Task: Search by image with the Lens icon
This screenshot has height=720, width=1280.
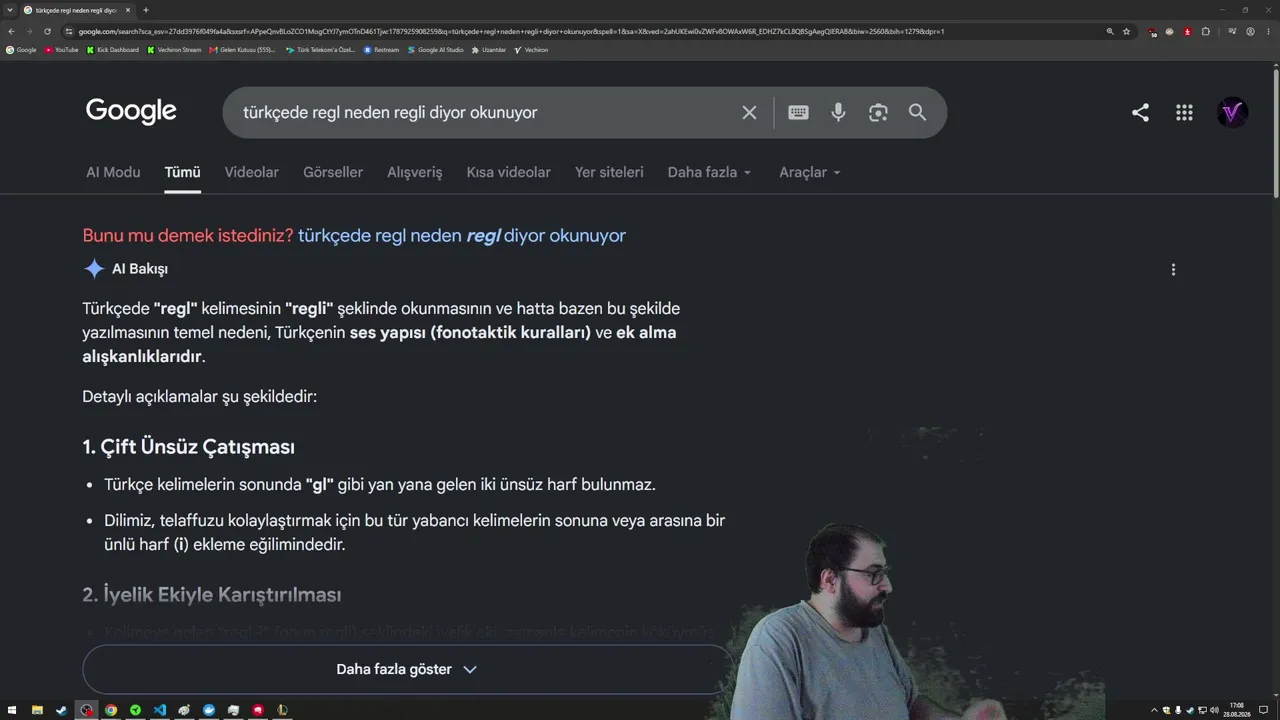Action: point(878,112)
